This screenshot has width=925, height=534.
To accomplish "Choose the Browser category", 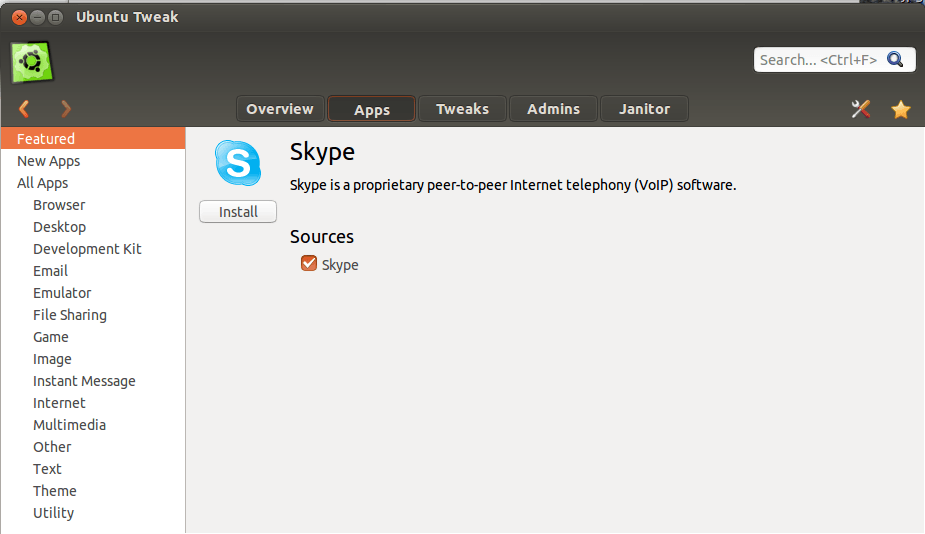I will pos(93,205).
